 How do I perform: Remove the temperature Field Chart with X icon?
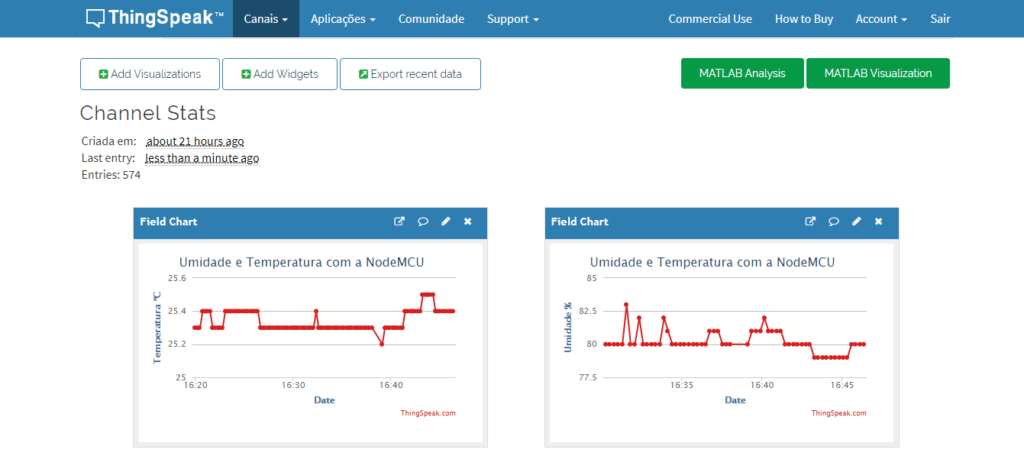(x=468, y=221)
